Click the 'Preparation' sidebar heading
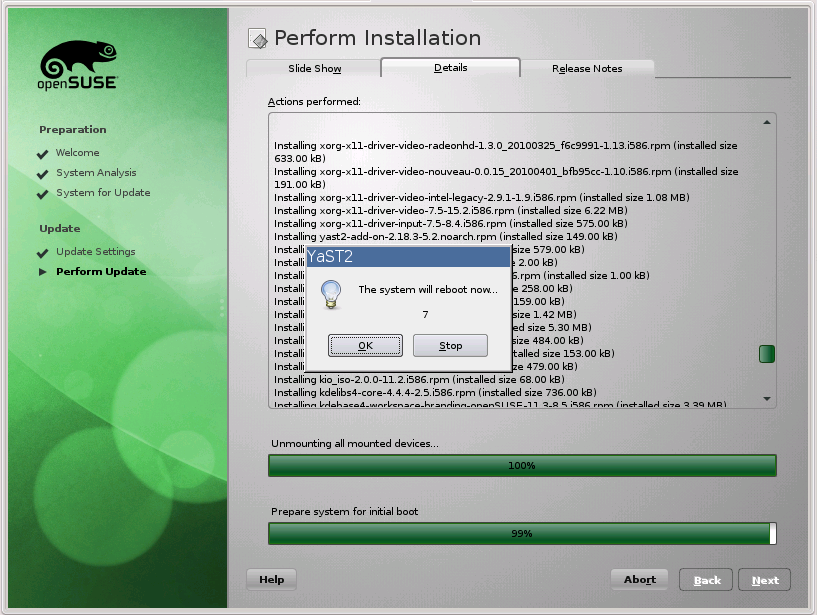This screenshot has height=615, width=817. pos(72,129)
